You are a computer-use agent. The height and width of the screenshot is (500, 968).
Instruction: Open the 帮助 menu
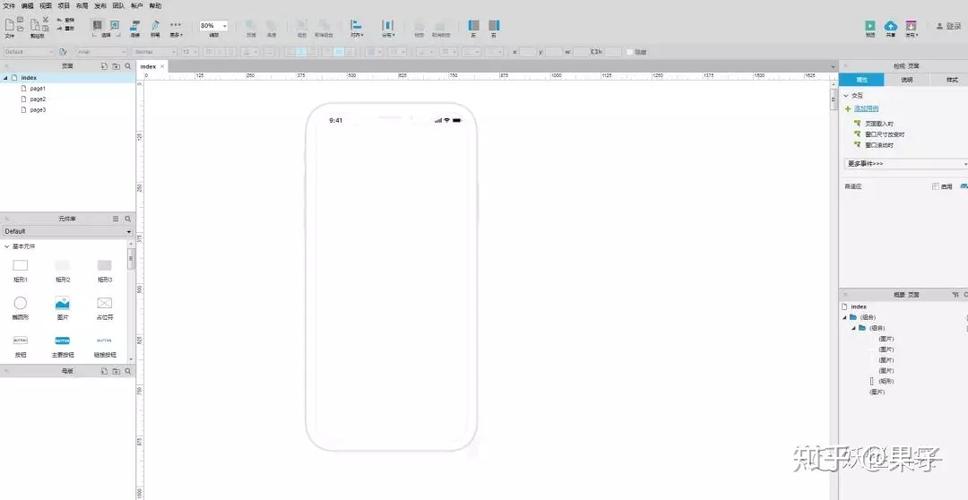[x=155, y=6]
